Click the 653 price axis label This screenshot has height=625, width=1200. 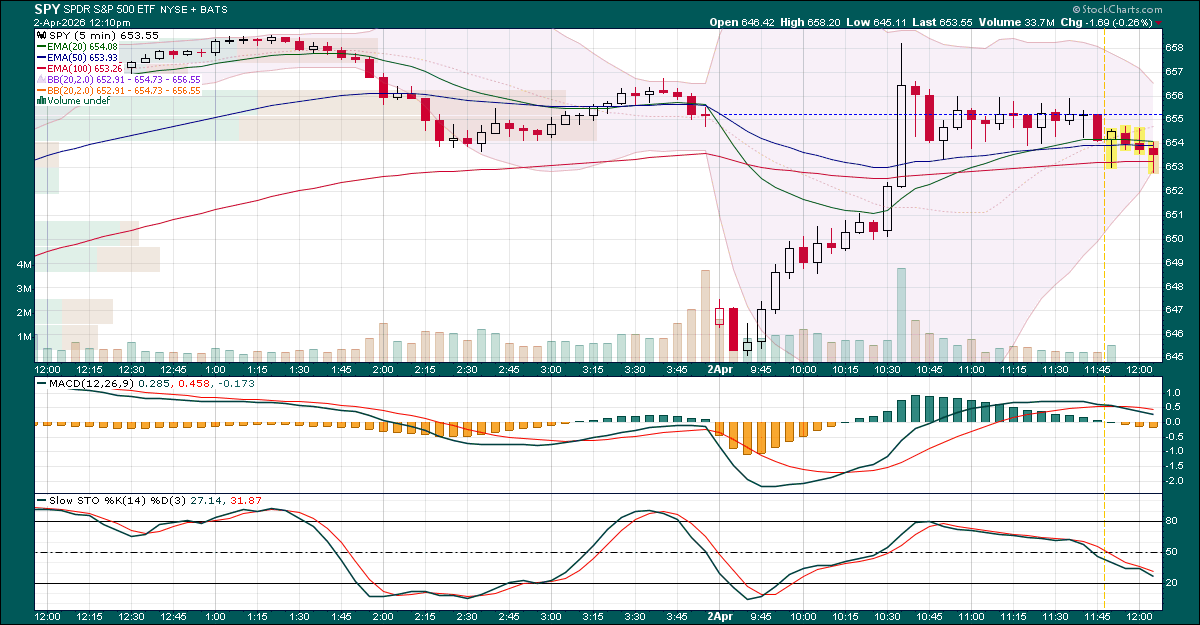[x=1174, y=167]
